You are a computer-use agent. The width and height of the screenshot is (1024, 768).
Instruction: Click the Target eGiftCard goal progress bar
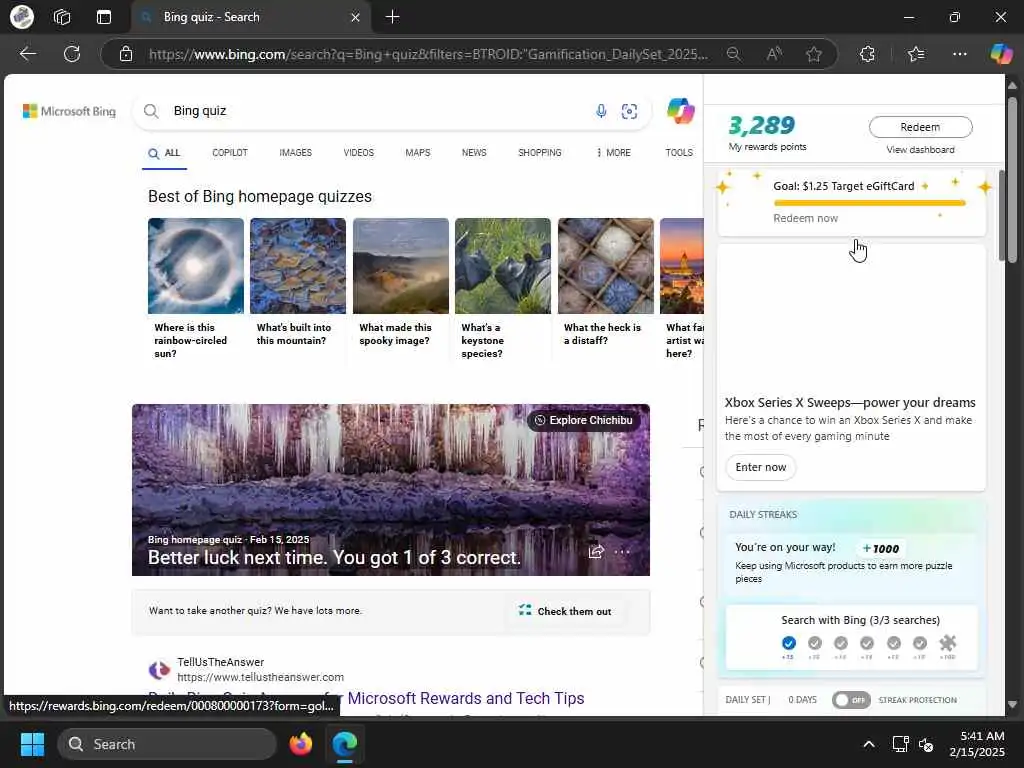869,203
